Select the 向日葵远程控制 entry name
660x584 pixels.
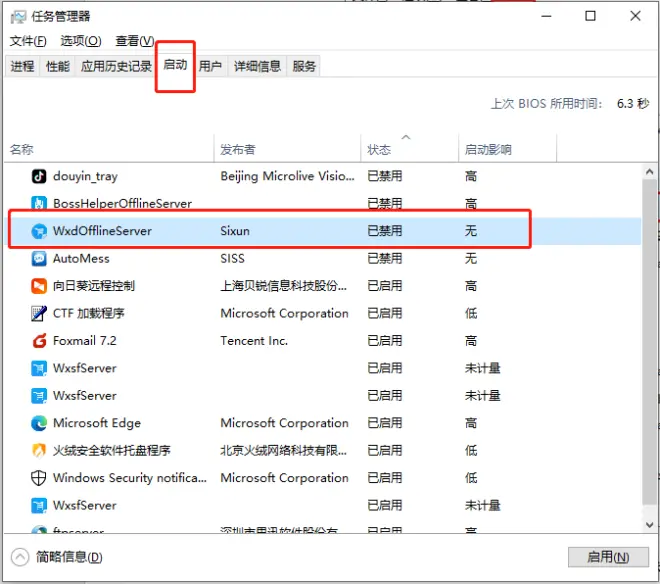tap(94, 286)
